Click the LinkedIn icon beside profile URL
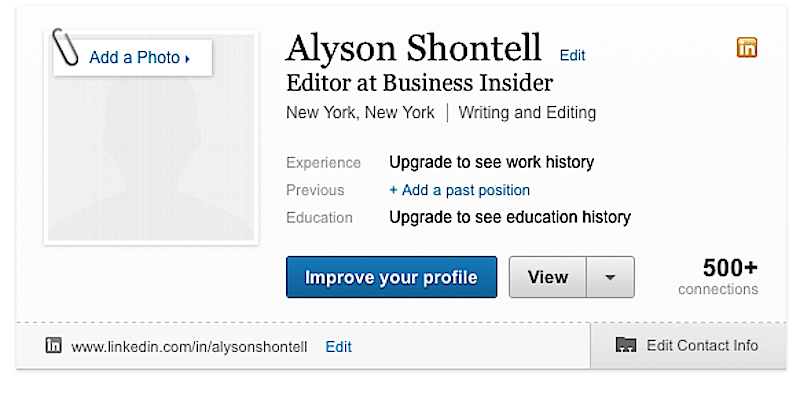The image size is (800, 396). pos(54,345)
